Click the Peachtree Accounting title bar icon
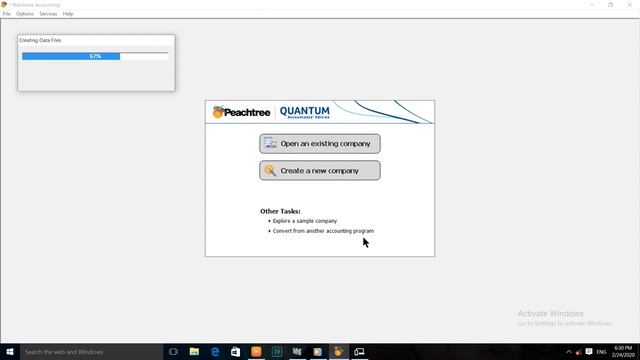Screen dimensions: 640x360 click(4, 4)
